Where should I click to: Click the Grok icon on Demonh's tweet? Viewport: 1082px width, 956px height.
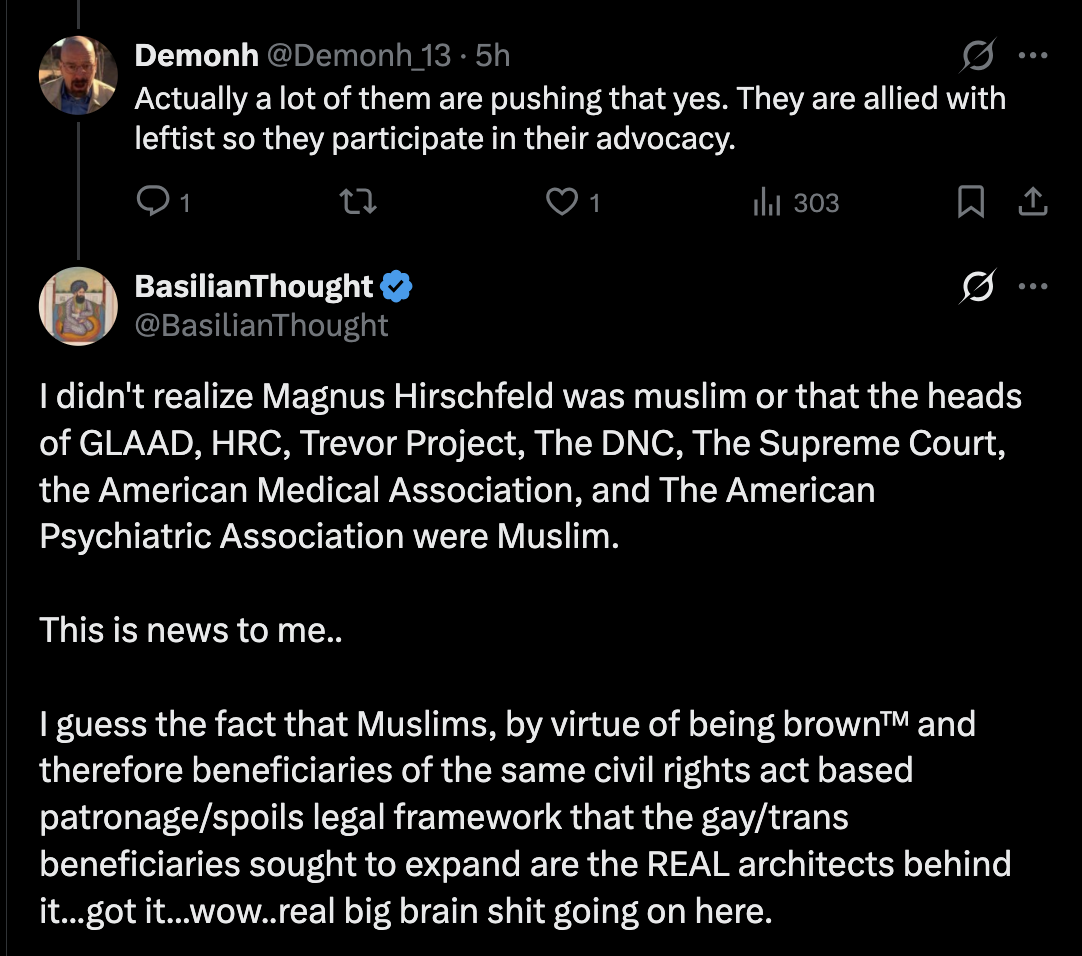978,55
